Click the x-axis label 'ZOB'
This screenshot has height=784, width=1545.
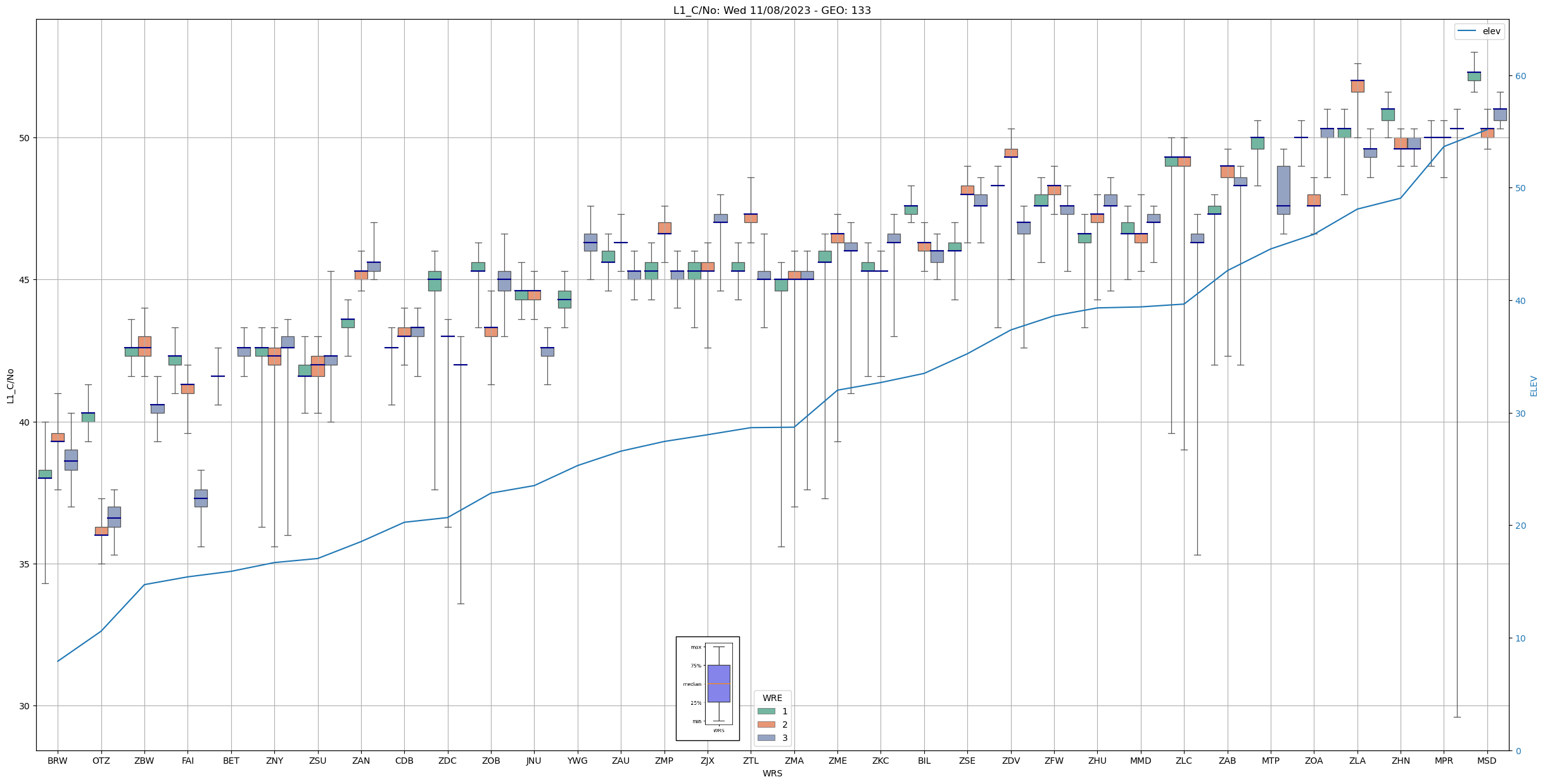coord(491,761)
